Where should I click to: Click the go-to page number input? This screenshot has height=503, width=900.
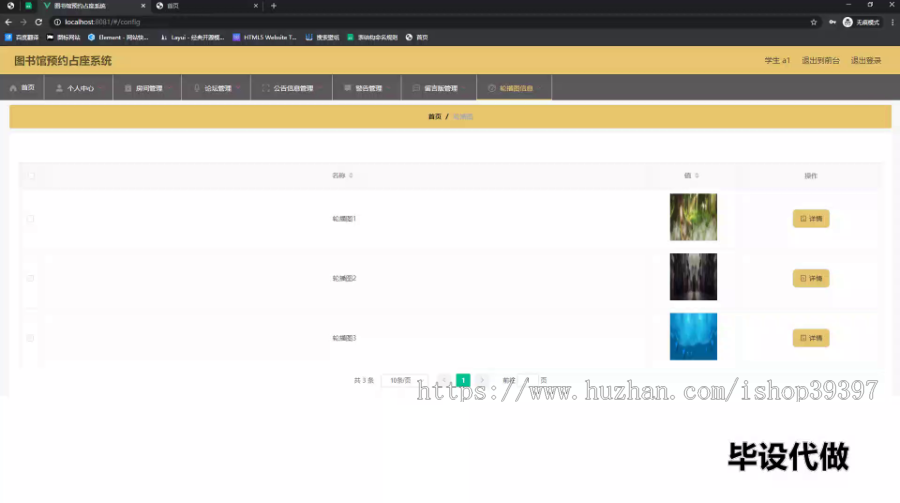point(527,380)
